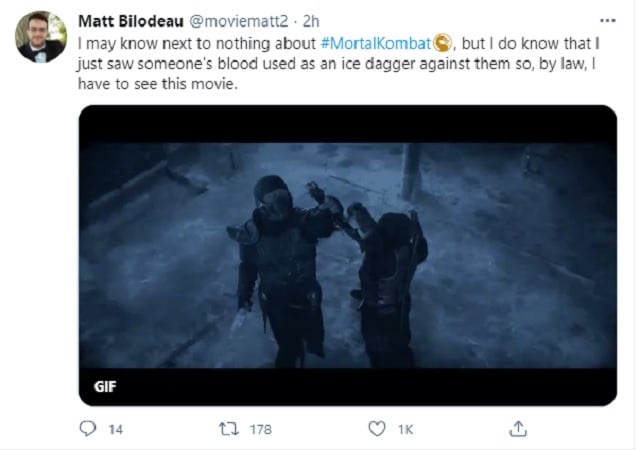This screenshot has height=450, width=640.
Task: Show the 178 retweets count
Action: [261, 429]
